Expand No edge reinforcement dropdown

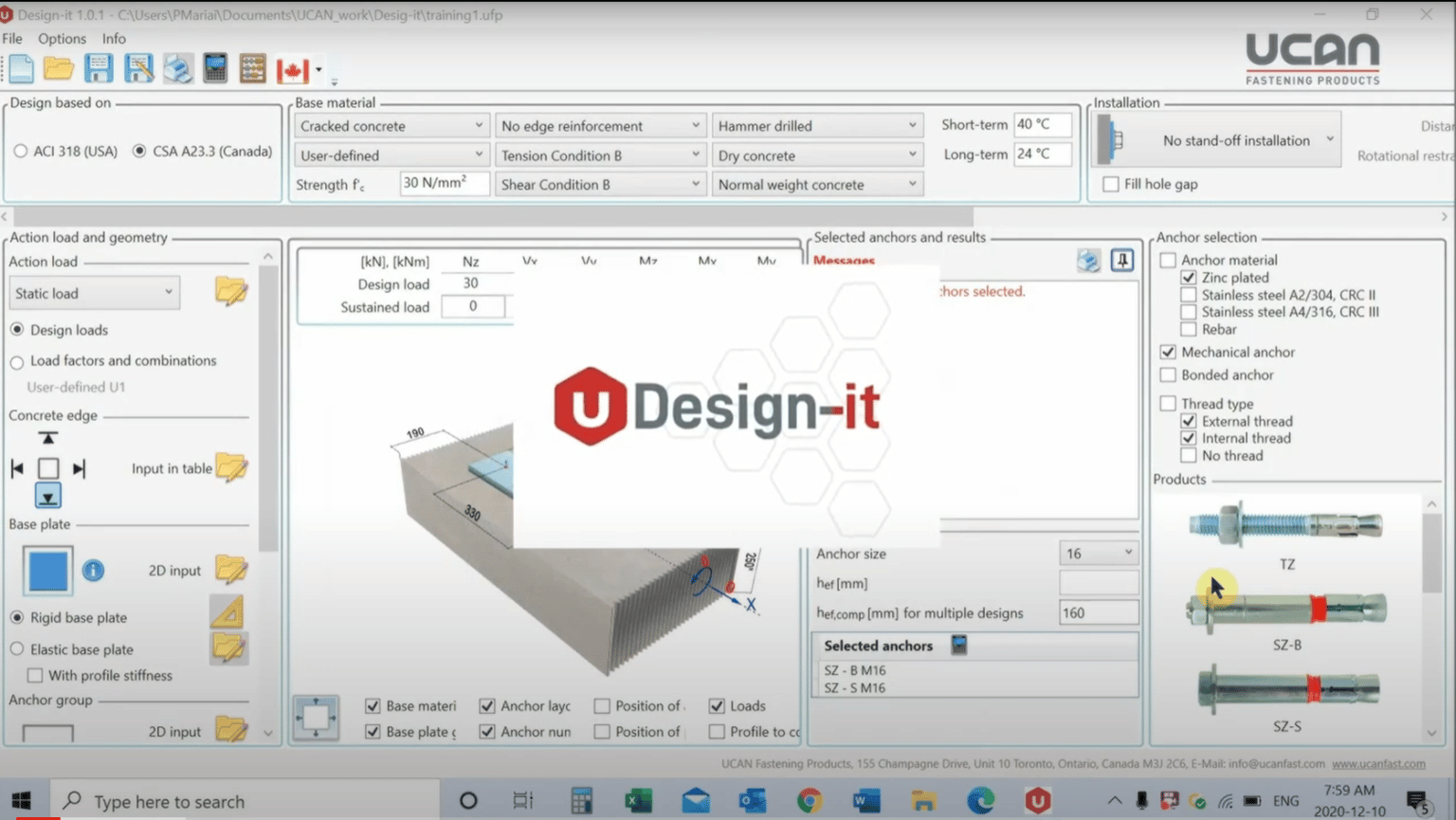(x=600, y=125)
